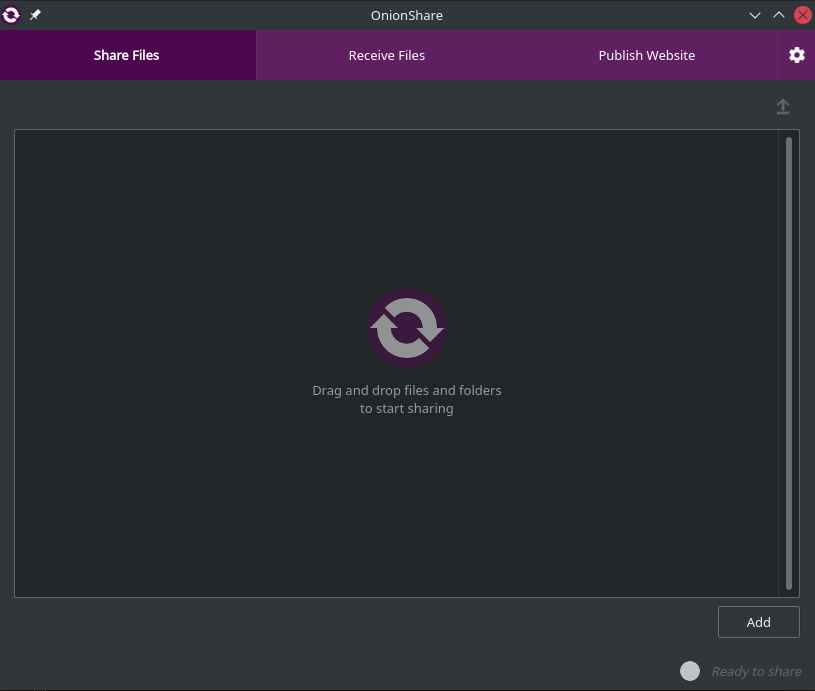Click the OnionShare logo in title bar
815x691 pixels.
[11, 15]
